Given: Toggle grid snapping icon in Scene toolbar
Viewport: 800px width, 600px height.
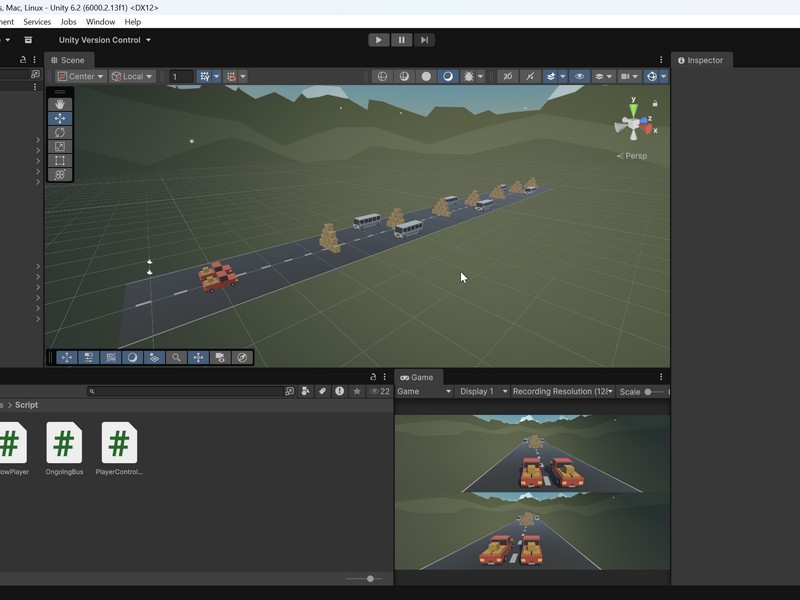Looking at the screenshot, I should (x=205, y=77).
